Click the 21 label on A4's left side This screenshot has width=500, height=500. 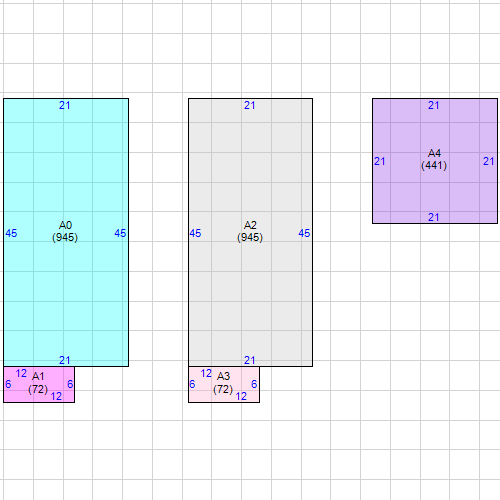pyautogui.click(x=380, y=161)
